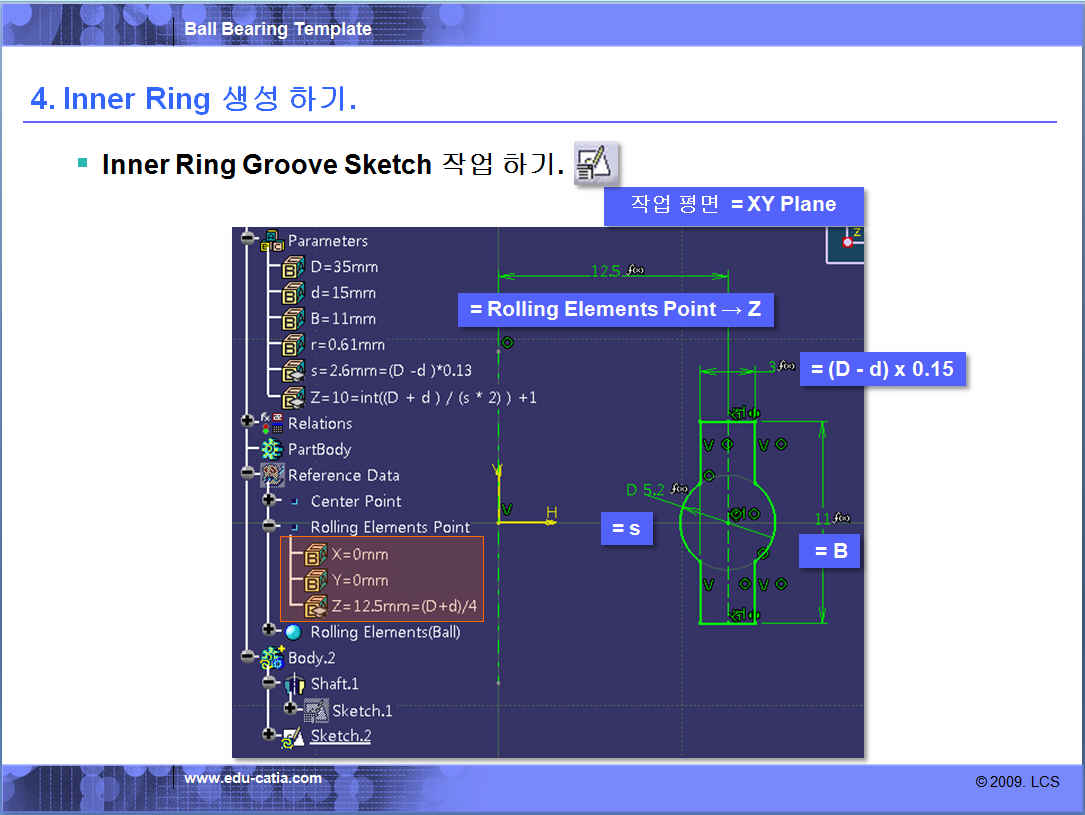The width and height of the screenshot is (1085, 815).
Task: Click the D 5.2 diameter dimension
Action: point(646,490)
